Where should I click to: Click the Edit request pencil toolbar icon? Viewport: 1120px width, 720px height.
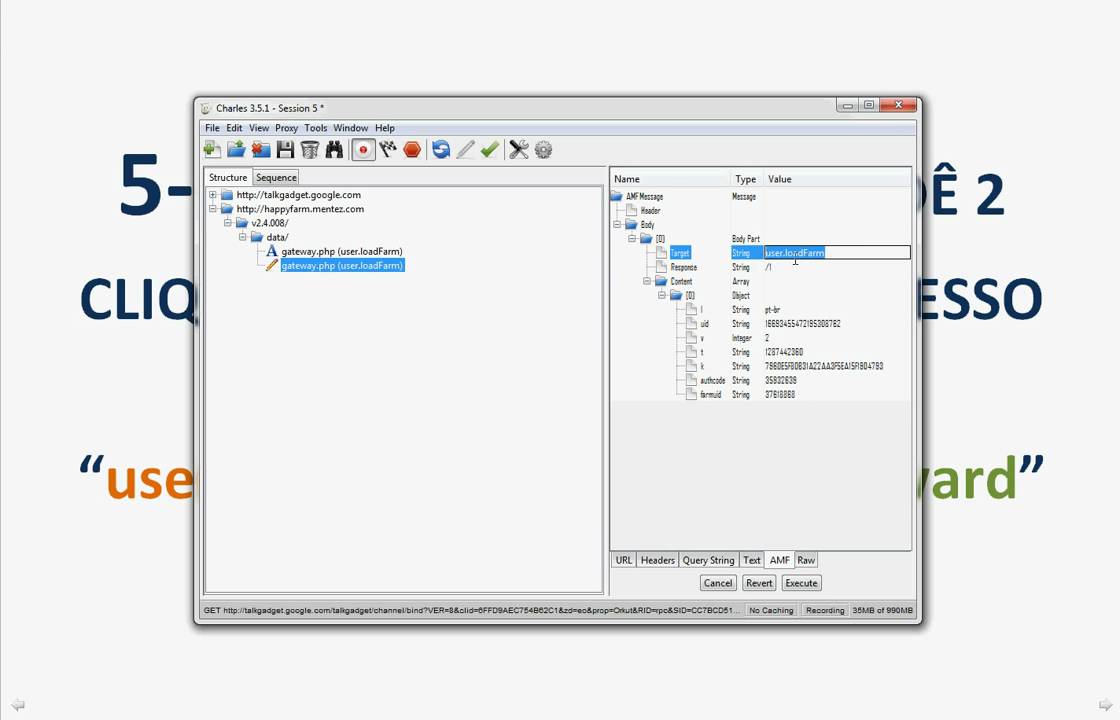coord(465,149)
